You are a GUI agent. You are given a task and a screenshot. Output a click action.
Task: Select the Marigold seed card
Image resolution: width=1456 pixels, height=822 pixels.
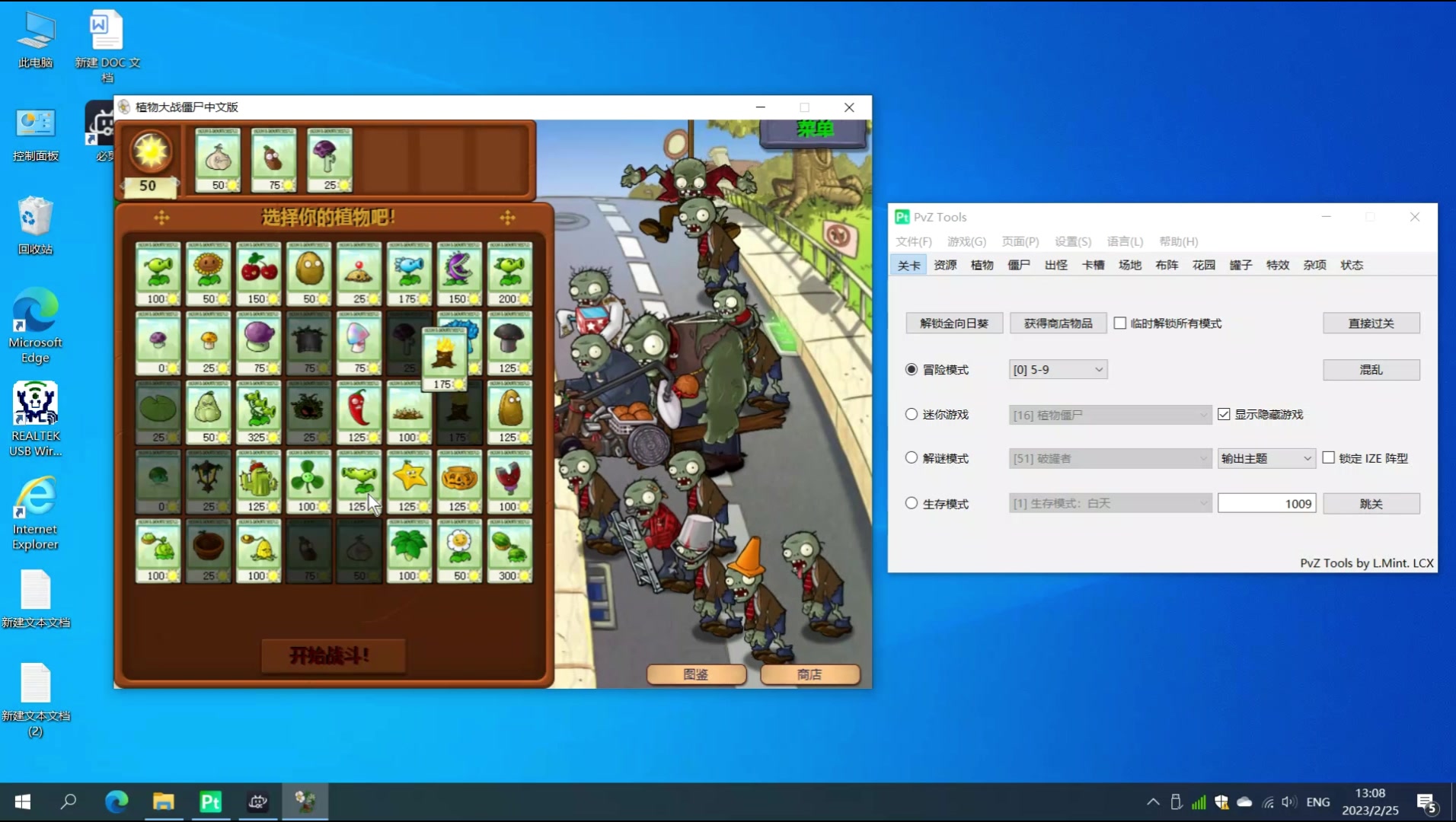pos(459,552)
